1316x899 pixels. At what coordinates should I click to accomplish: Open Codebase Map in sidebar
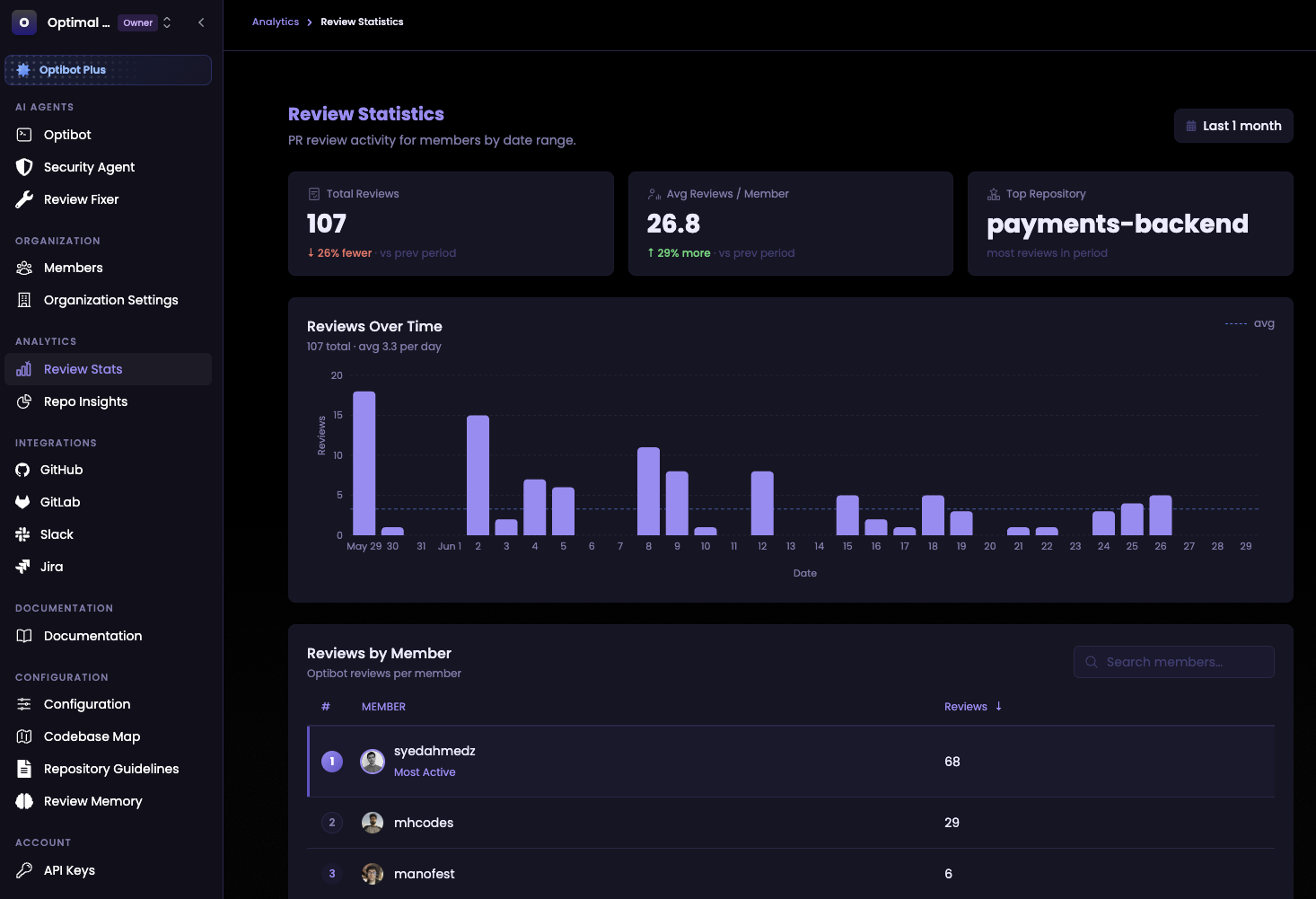pyautogui.click(x=108, y=736)
